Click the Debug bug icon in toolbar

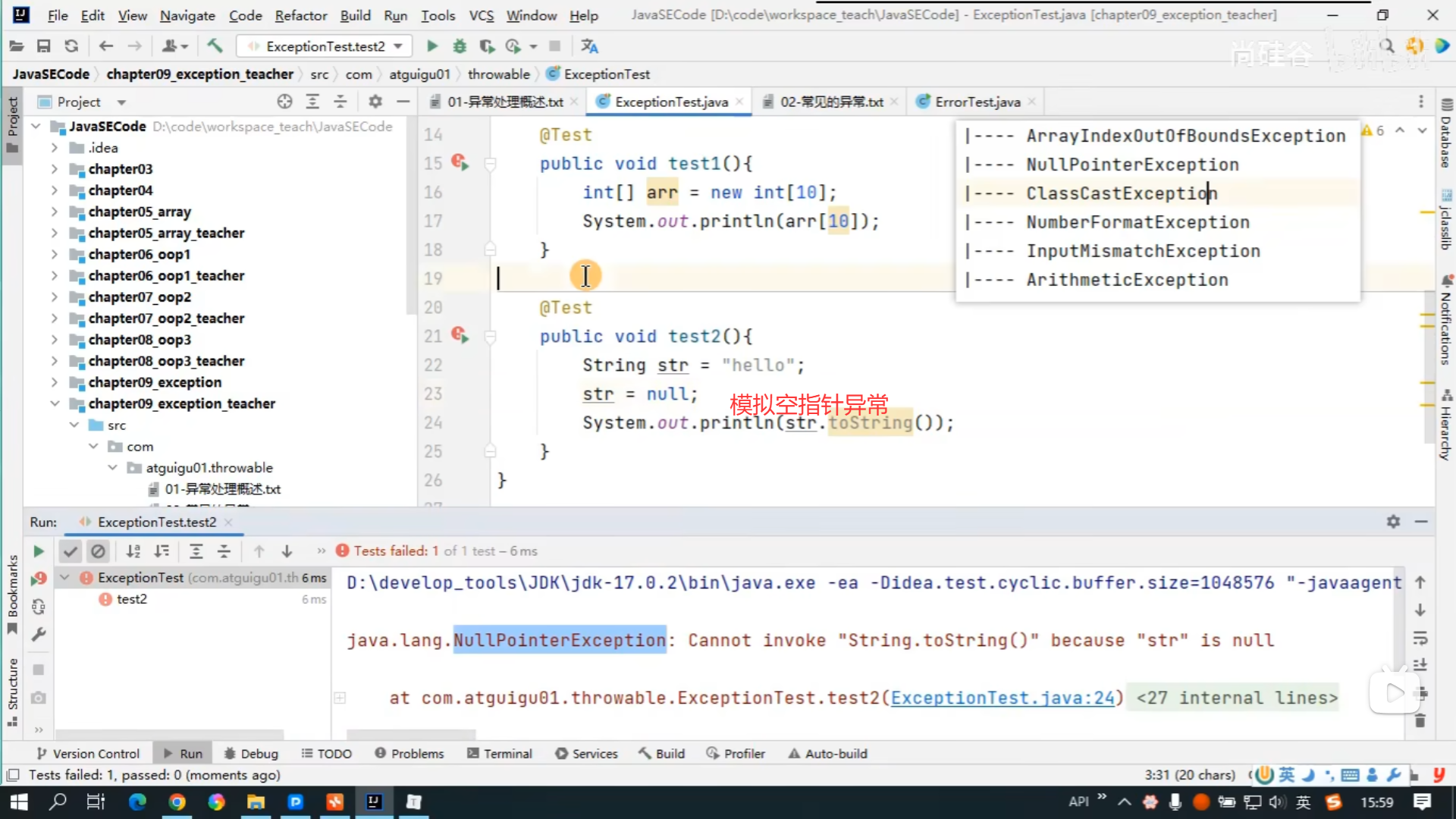pos(460,46)
